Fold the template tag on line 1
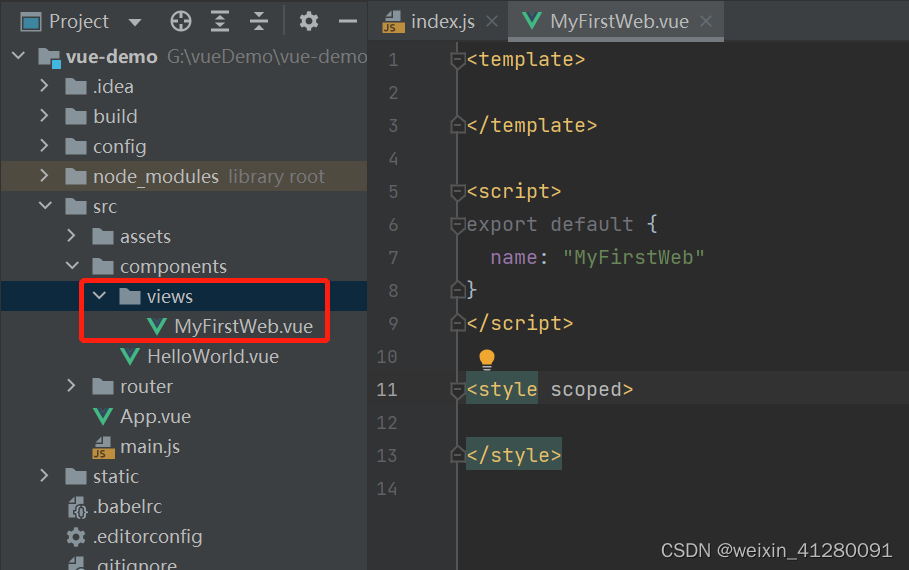Screen dimensions: 909x570 pyautogui.click(x=457, y=59)
